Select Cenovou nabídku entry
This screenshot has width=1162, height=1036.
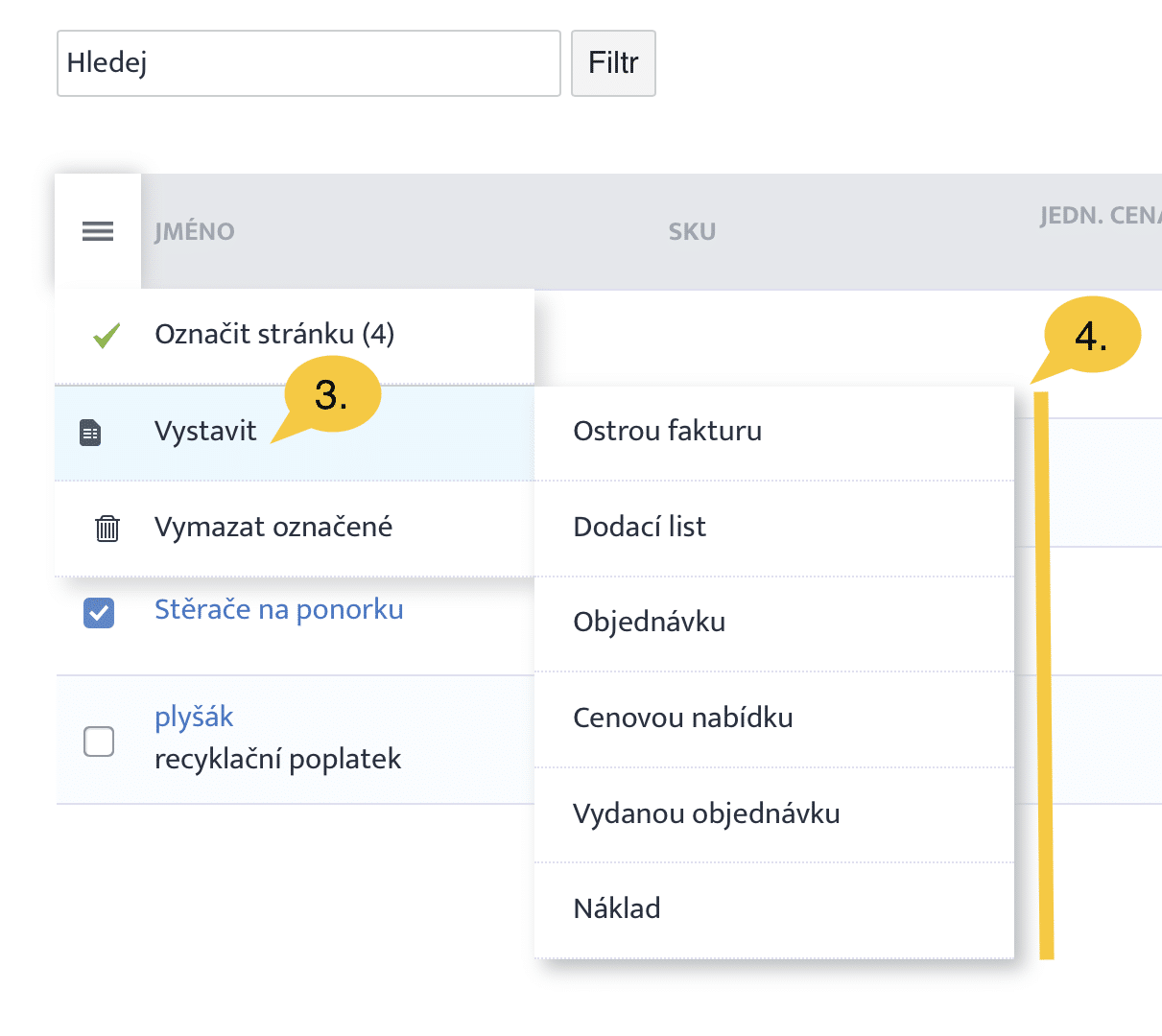pos(683,718)
